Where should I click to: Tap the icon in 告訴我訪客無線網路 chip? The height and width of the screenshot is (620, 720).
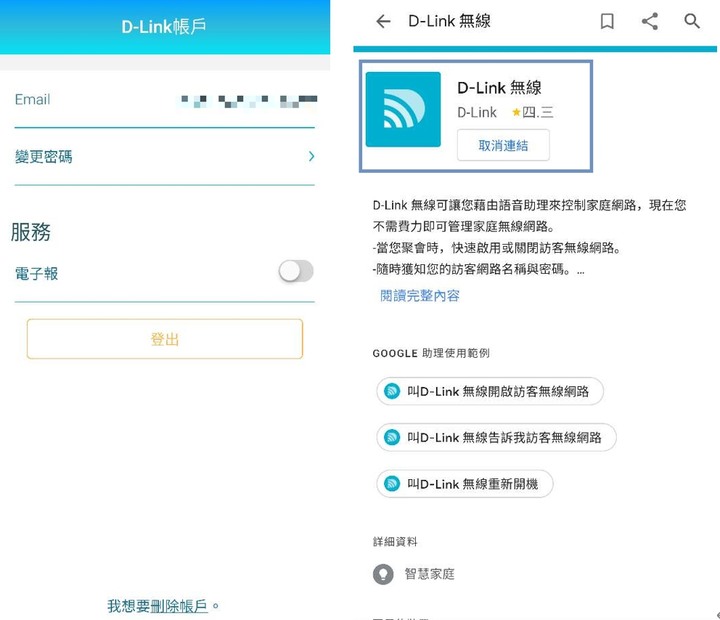coord(392,437)
